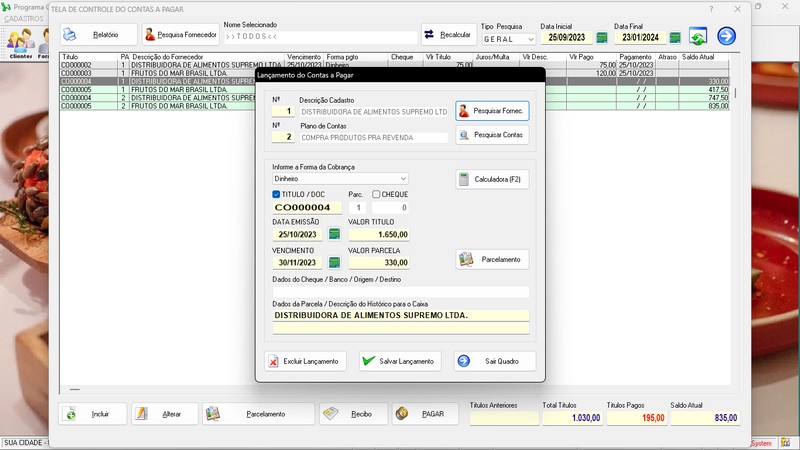
Task: Enable the CHEQUE checkbox
Action: coord(376,194)
